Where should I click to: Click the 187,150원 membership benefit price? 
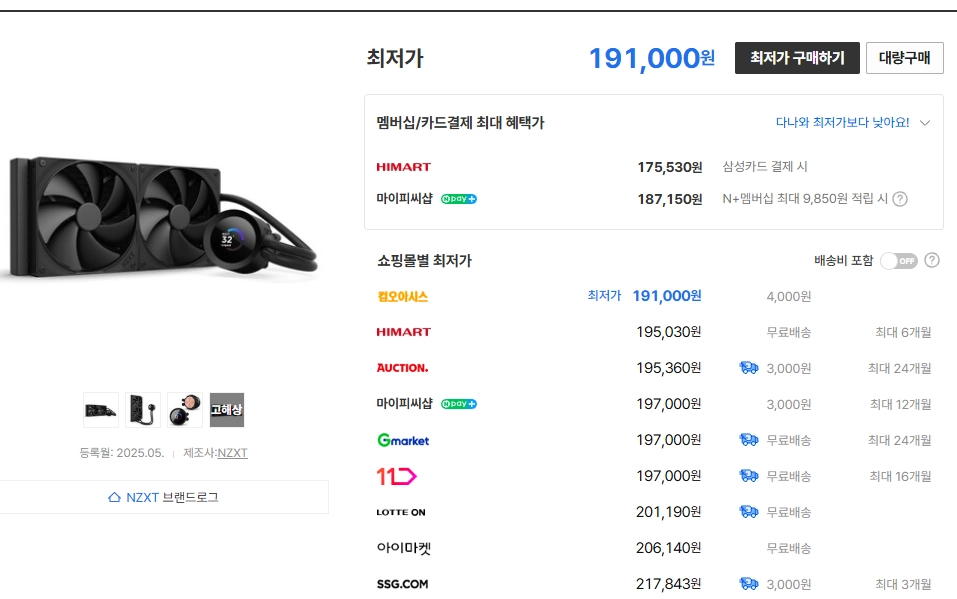click(670, 199)
